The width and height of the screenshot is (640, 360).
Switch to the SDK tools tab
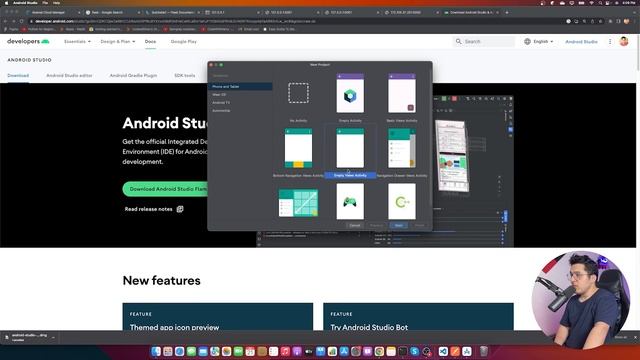(184, 76)
